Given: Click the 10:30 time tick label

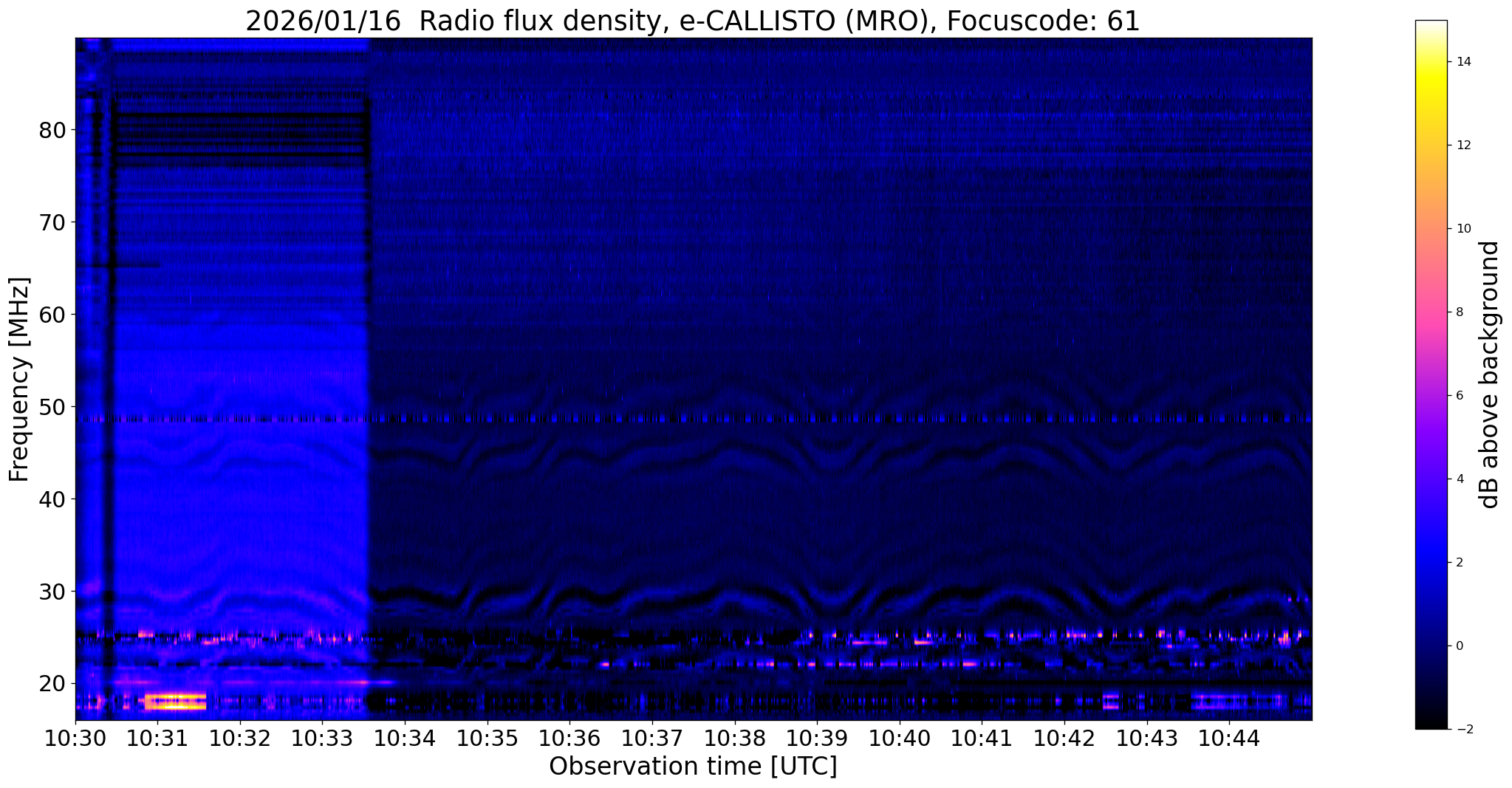Looking at the screenshot, I should [75, 739].
